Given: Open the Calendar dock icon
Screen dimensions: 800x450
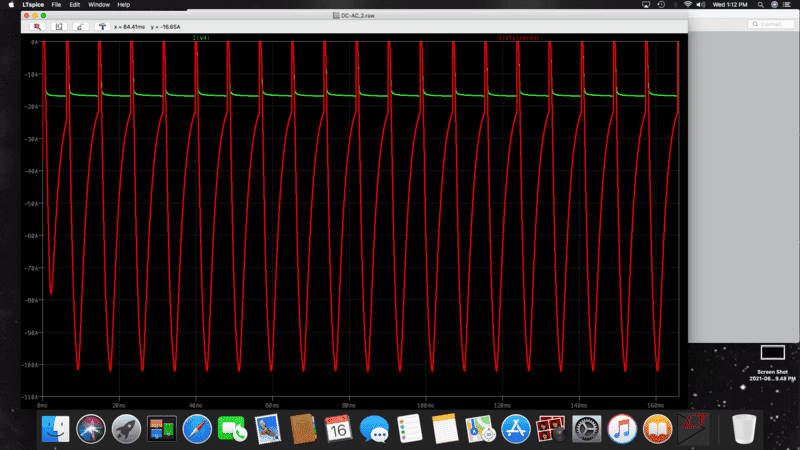Looking at the screenshot, I should [x=336, y=429].
